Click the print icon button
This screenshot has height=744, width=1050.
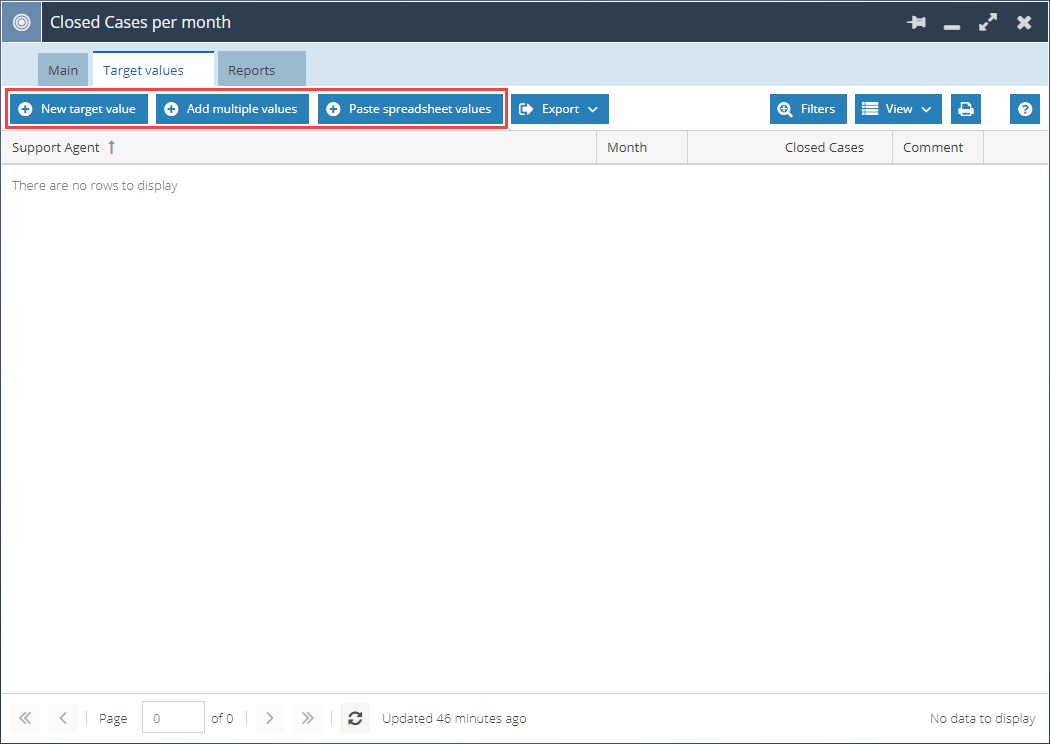point(966,109)
